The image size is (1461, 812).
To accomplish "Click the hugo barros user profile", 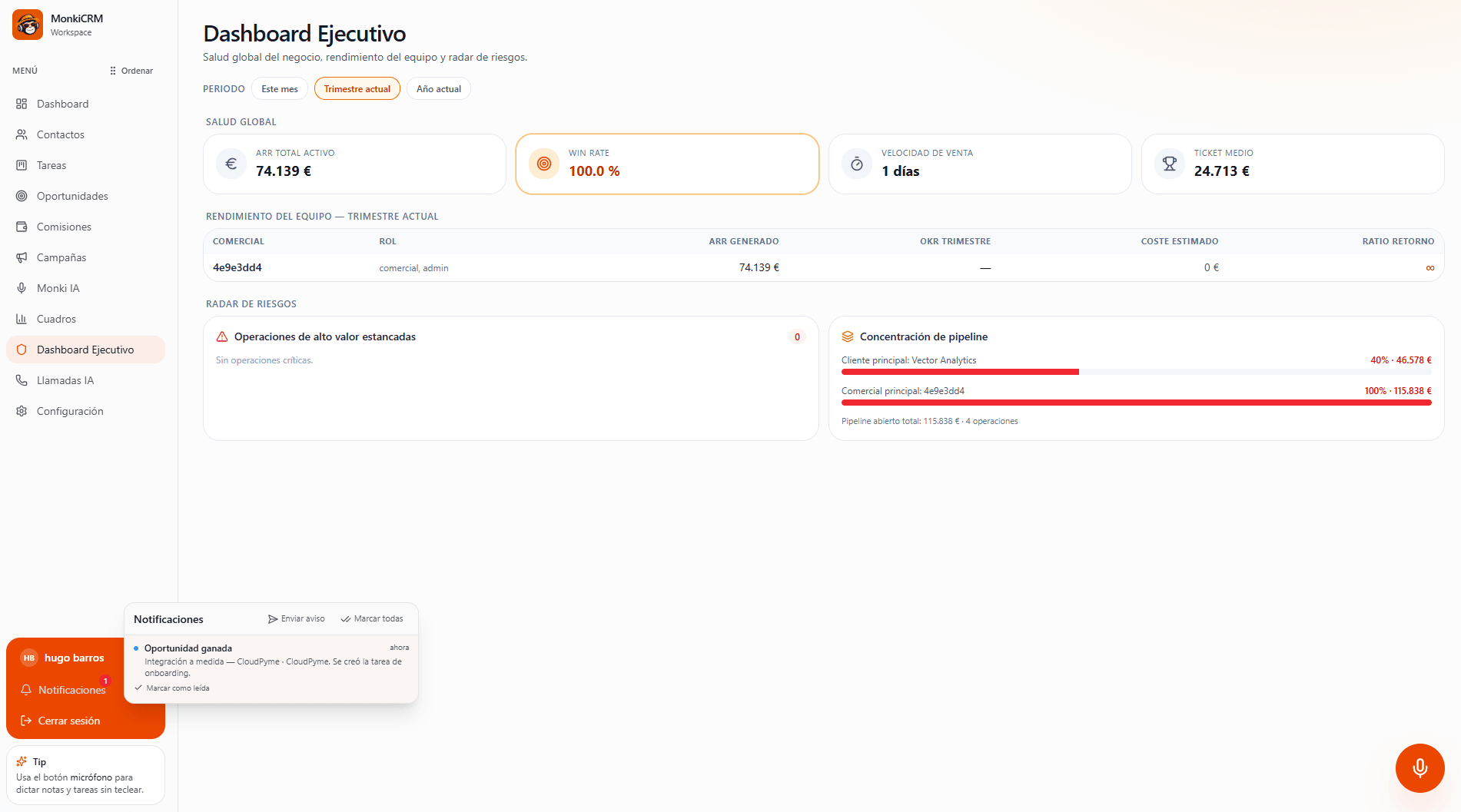I will coord(64,658).
